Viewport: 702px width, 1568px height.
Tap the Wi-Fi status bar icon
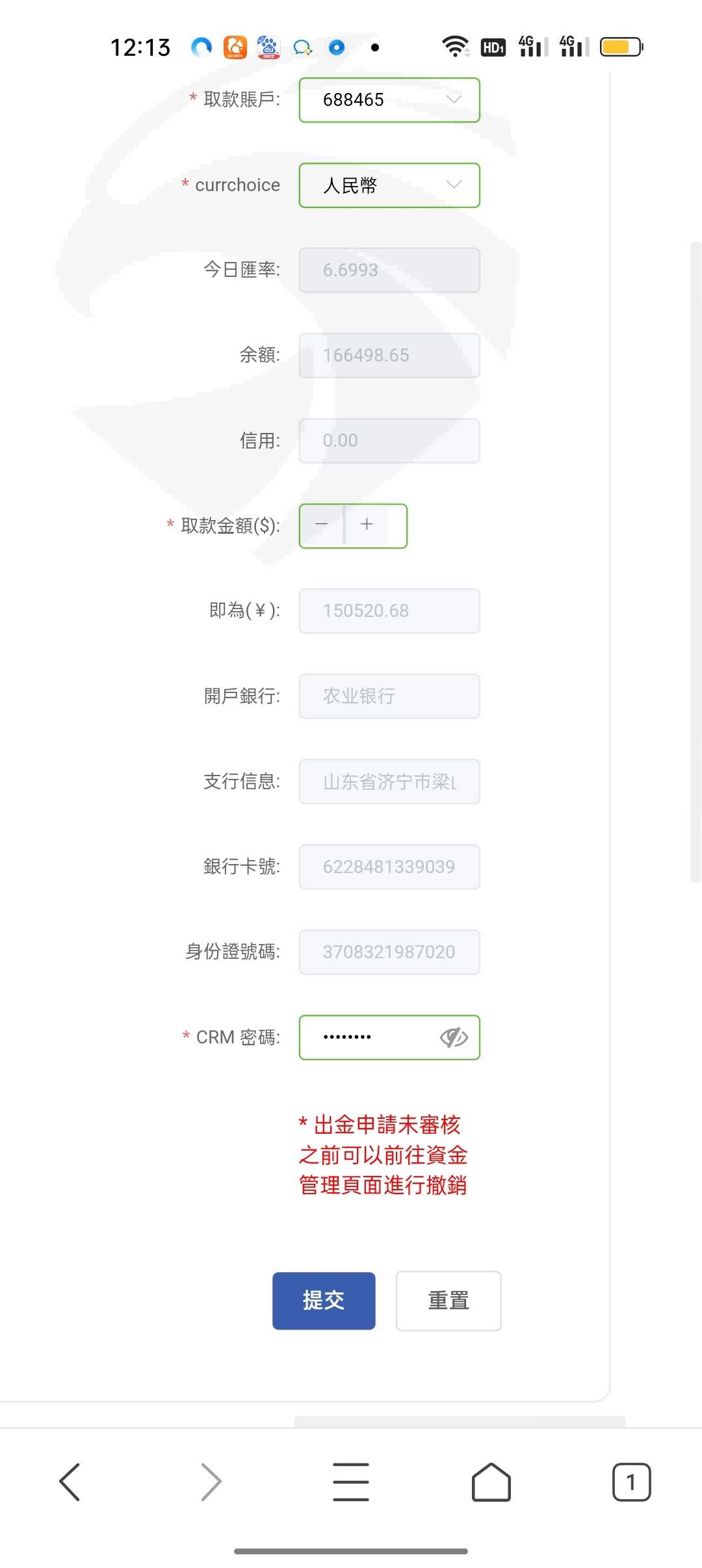pos(455,47)
